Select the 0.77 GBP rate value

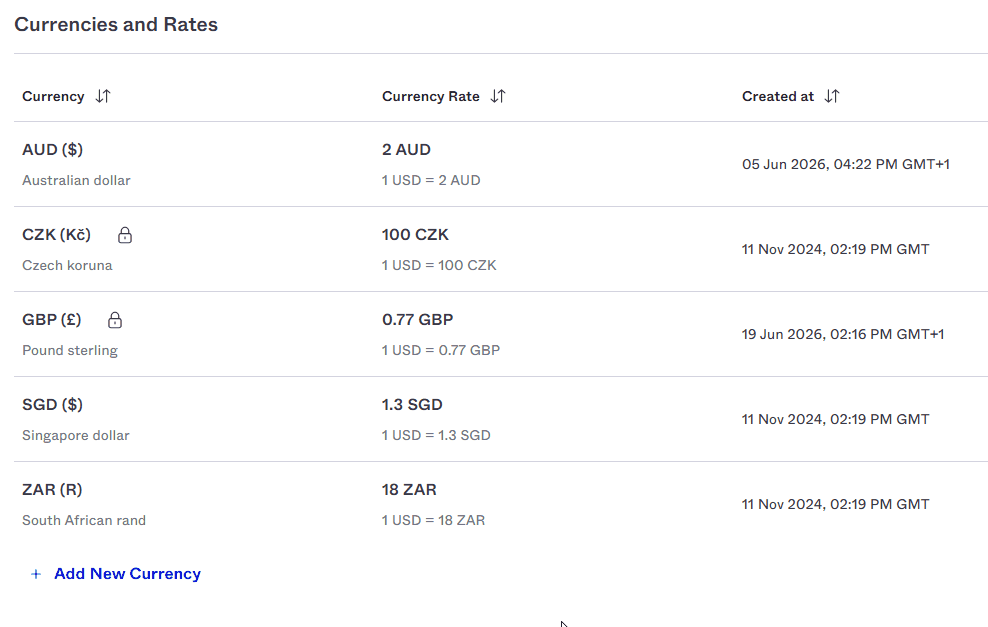coord(417,320)
